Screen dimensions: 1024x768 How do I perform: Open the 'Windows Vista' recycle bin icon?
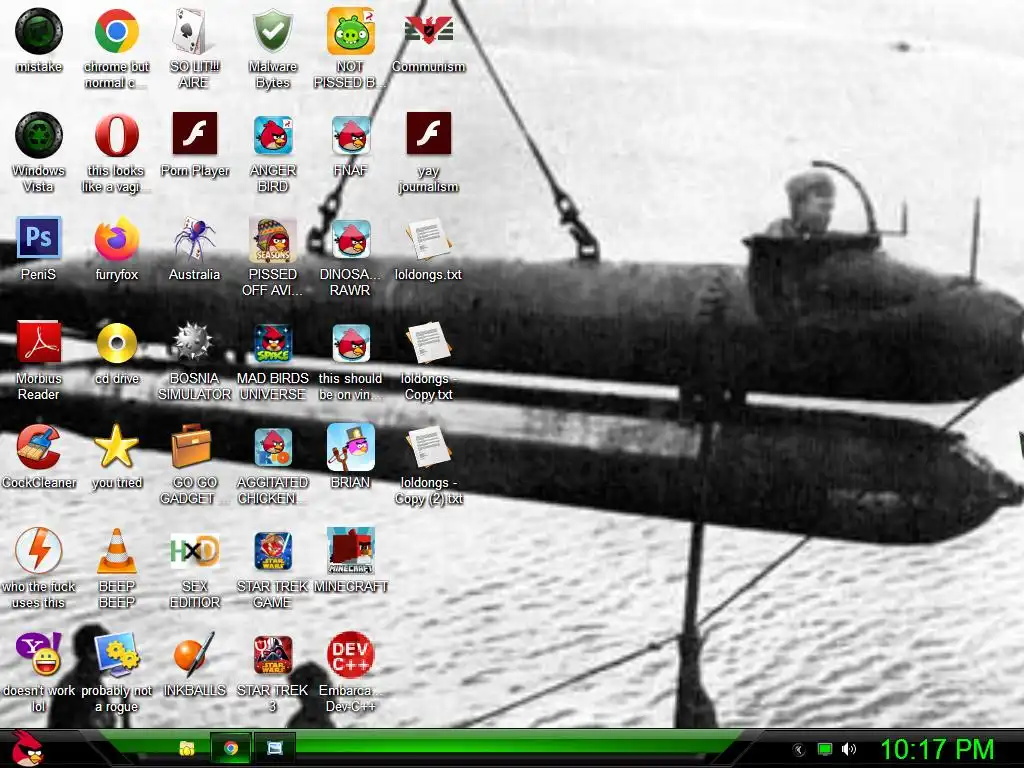[39, 135]
